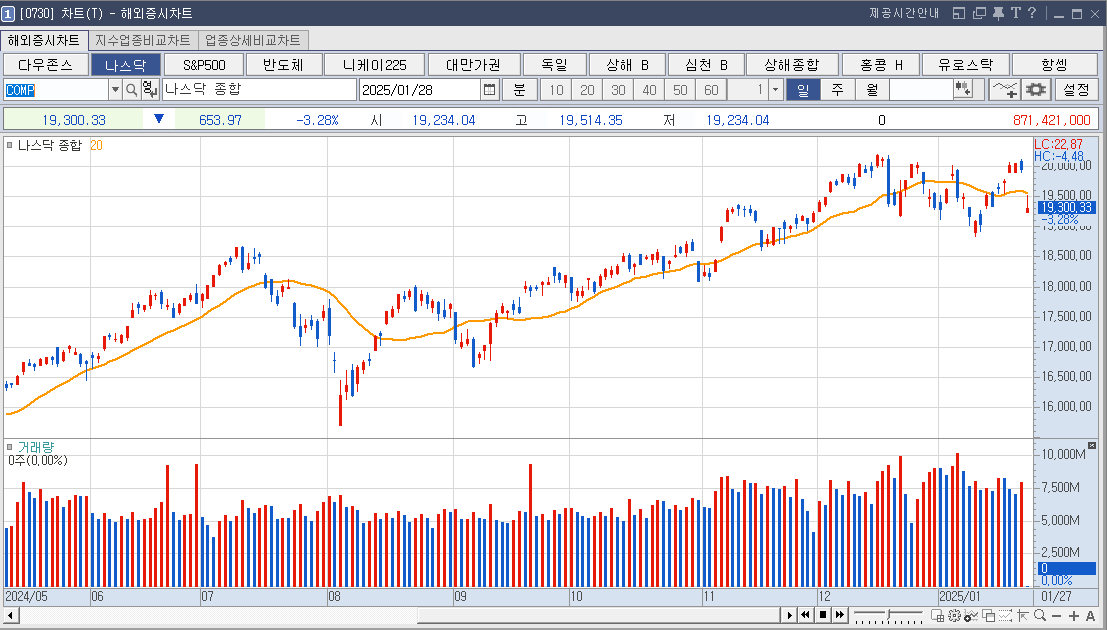Open the symbol list icon next to search
Viewport: 1107px width, 630px height.
(x=149, y=90)
